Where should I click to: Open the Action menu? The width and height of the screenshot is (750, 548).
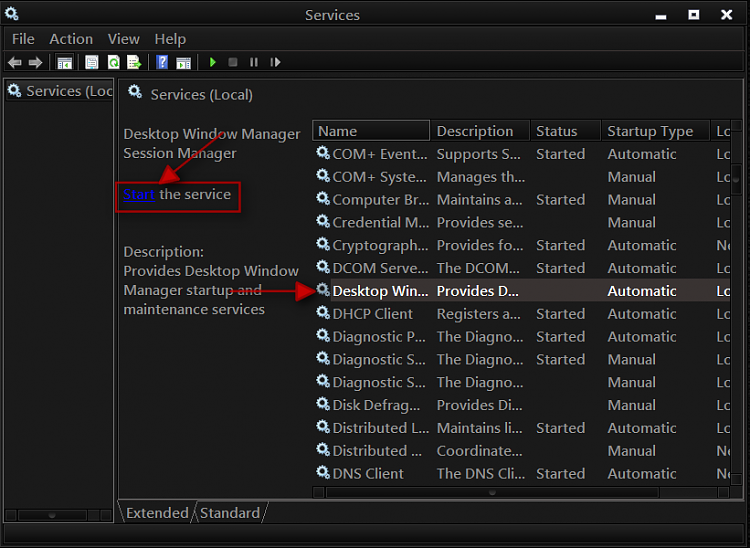pos(71,39)
